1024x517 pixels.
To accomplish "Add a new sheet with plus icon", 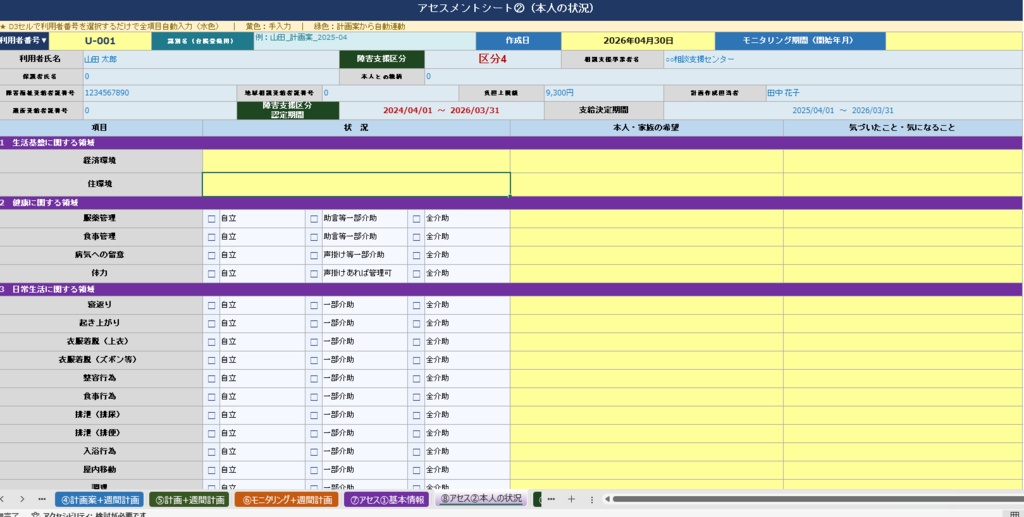I will point(571,499).
